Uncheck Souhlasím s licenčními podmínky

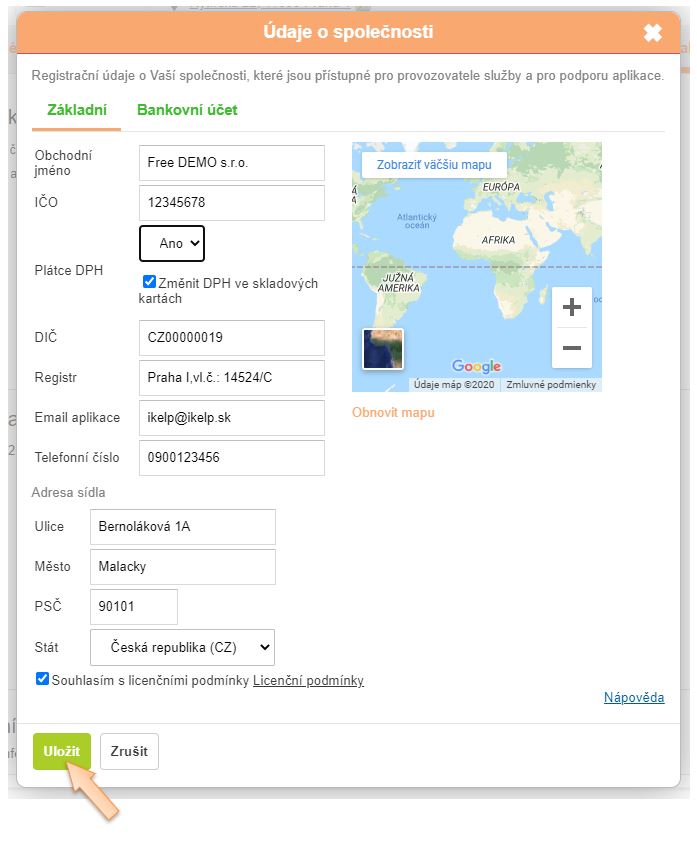tap(42, 679)
